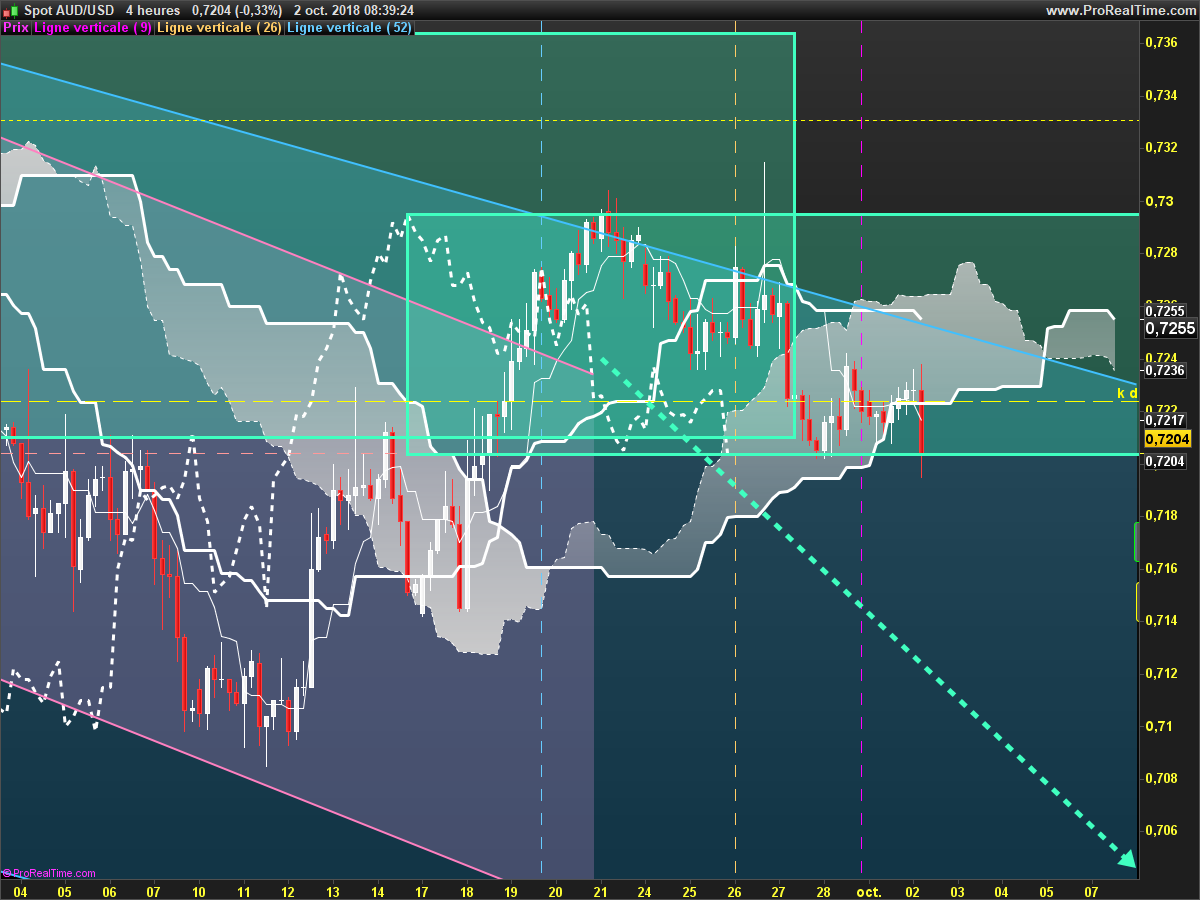Click date 14 on time axis

click(x=377, y=891)
